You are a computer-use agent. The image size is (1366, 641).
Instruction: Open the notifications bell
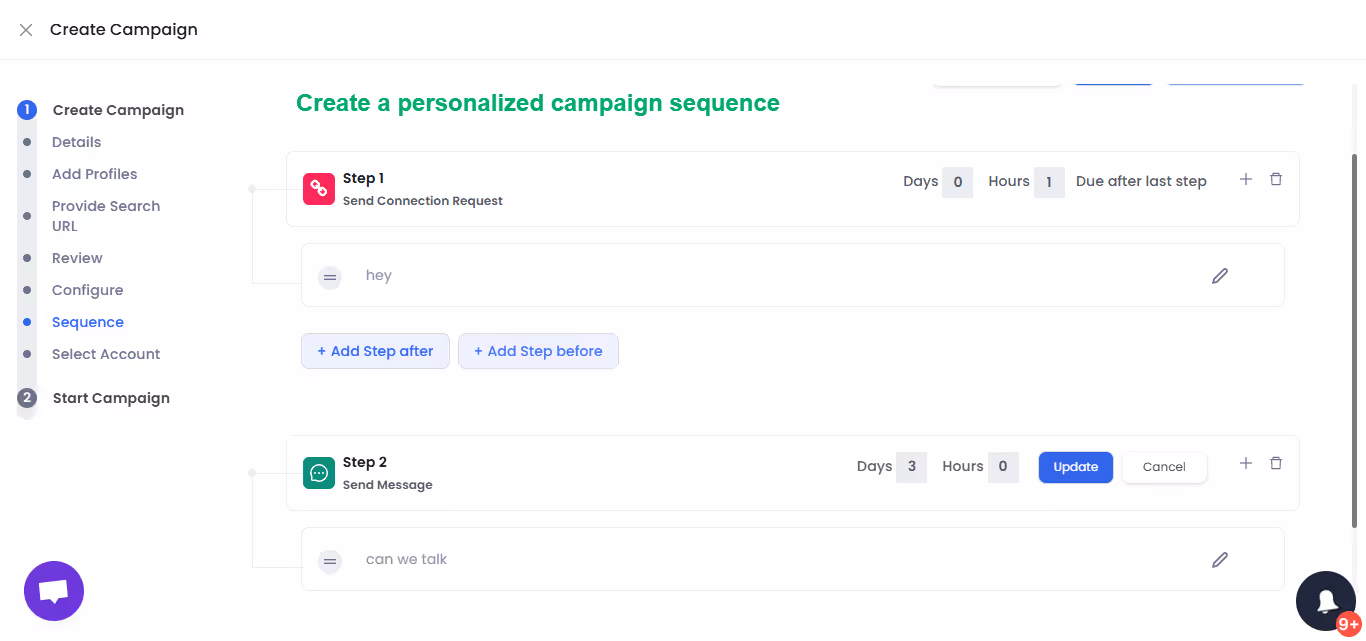click(1326, 600)
